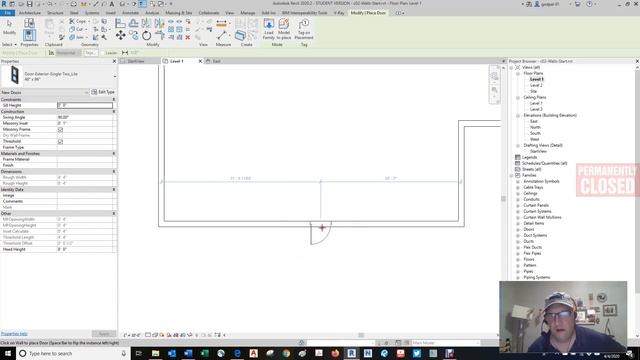Click the Revit taskbar icon
This screenshot has height=360, width=640.
pos(351,353)
